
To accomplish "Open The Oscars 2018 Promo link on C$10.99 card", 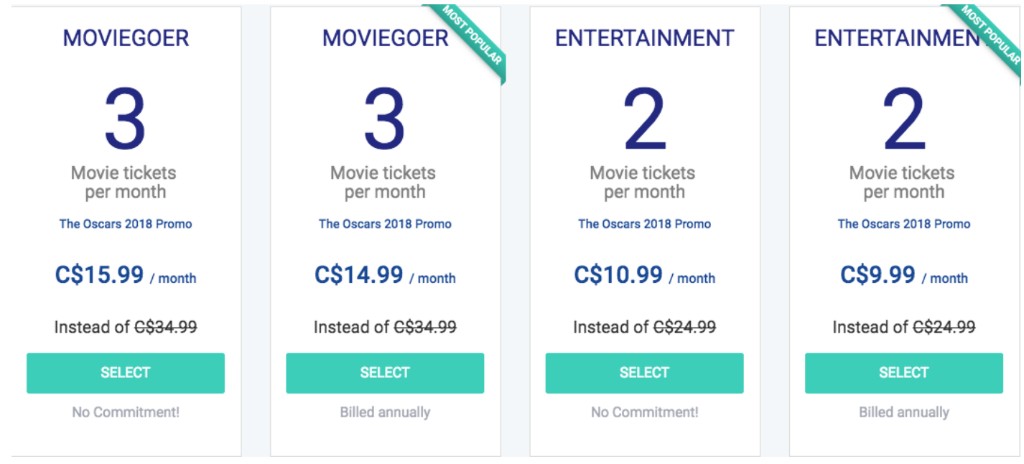I will pos(644,224).
